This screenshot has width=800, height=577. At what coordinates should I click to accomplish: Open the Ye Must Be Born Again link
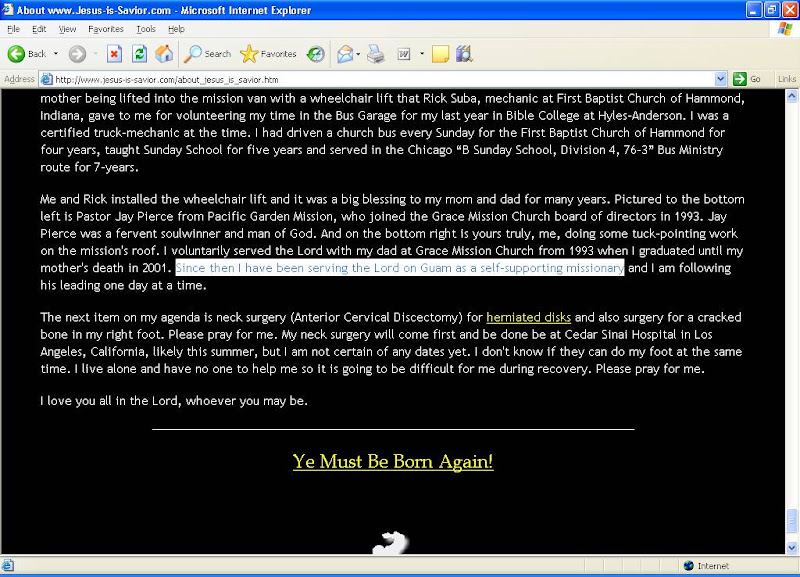click(393, 461)
